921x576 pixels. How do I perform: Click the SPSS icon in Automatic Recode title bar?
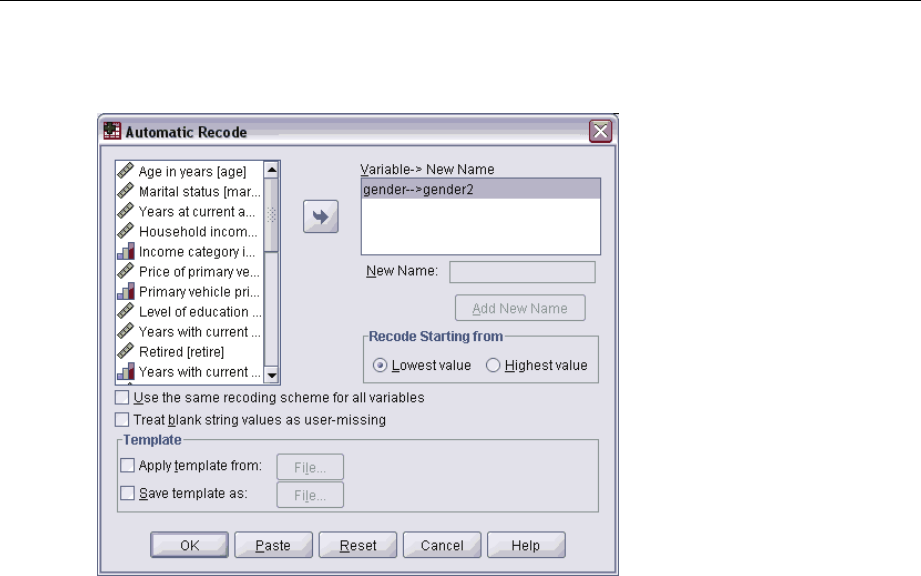click(x=112, y=131)
